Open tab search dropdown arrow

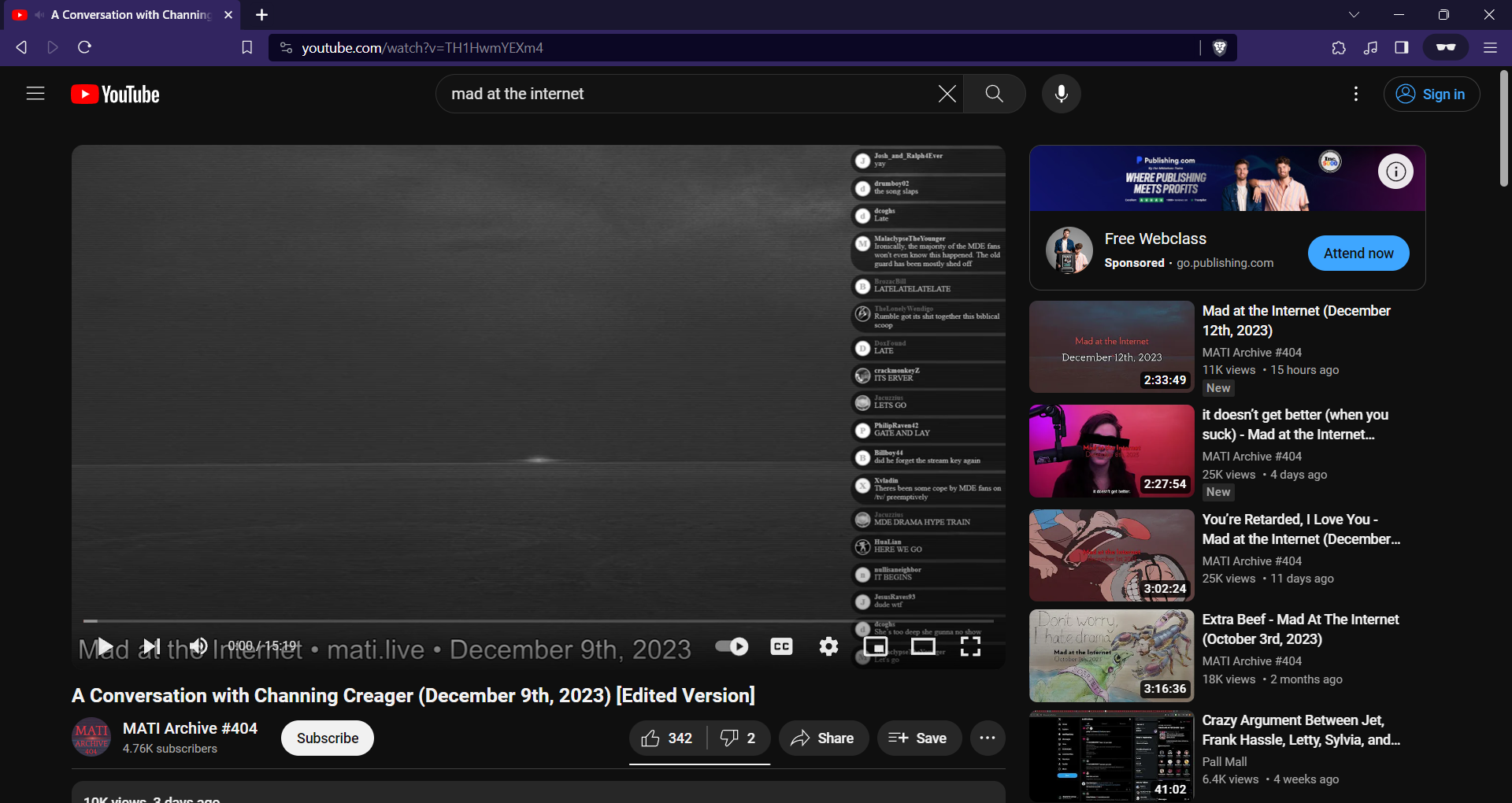1354,15
